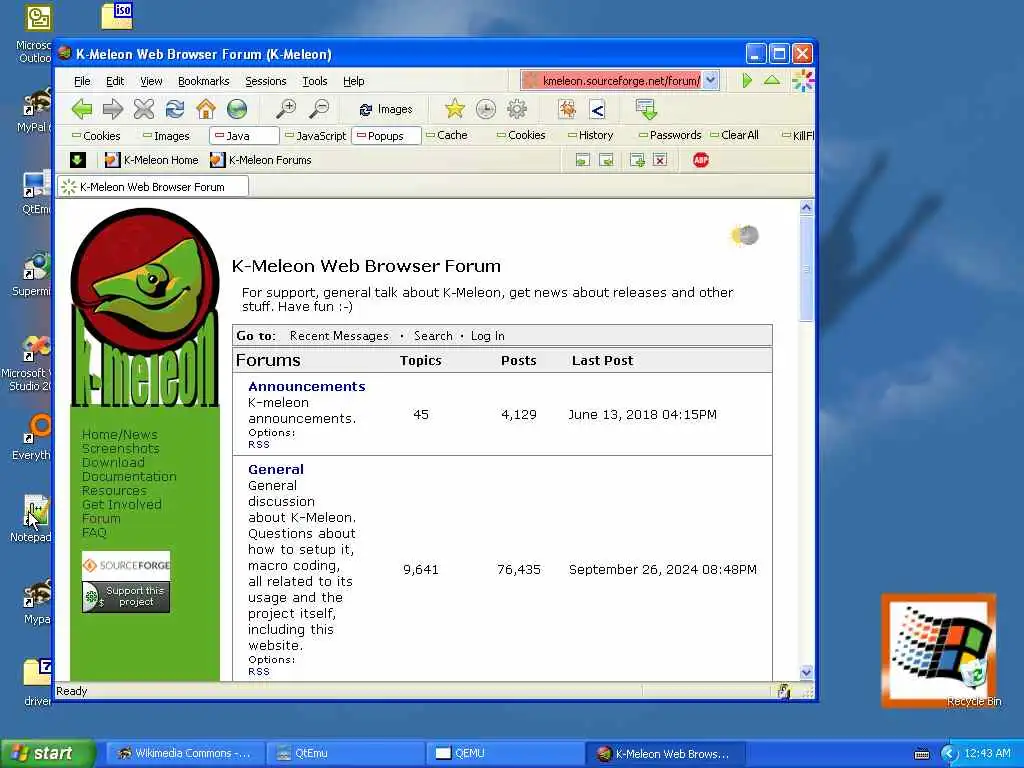This screenshot has height=768, width=1024.
Task: Click the Windows Start button
Action: click(x=47, y=753)
